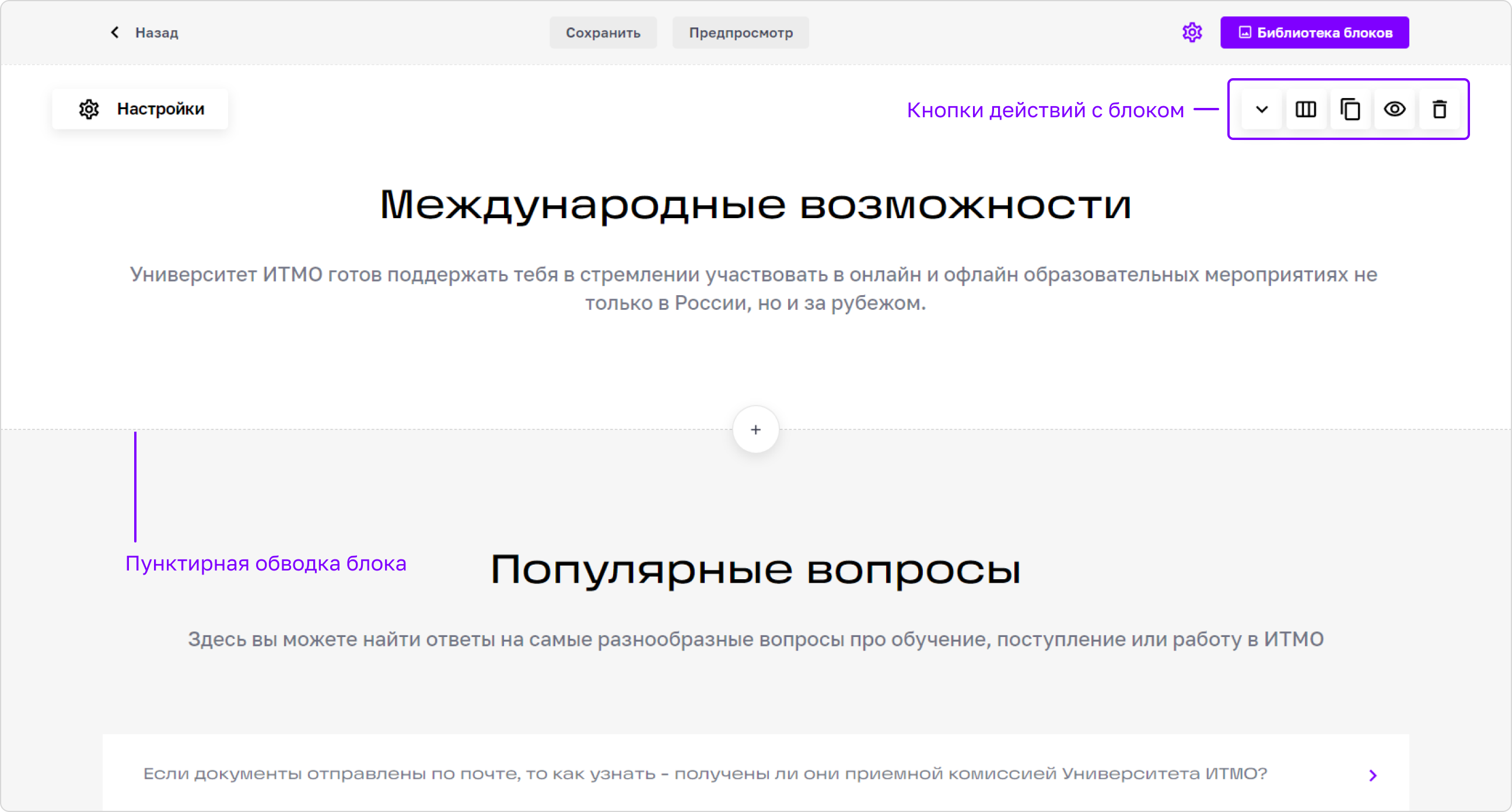Click the text 'Здесь вы можете найти ответы'
The height and width of the screenshot is (812, 1512).
355,639
